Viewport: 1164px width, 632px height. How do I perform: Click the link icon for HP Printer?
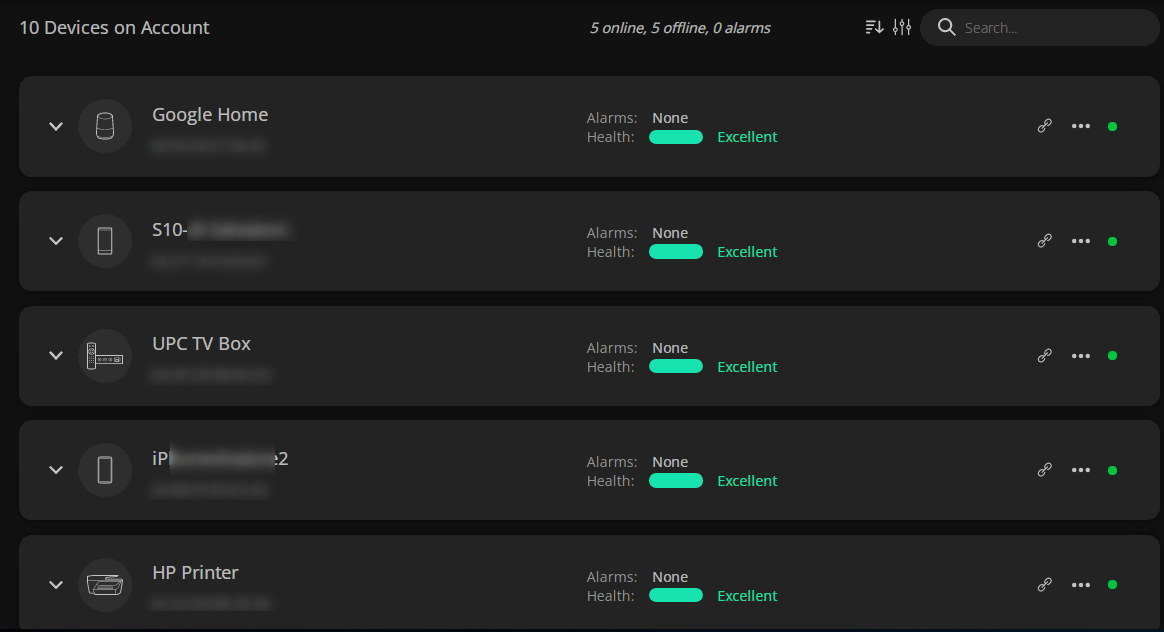[1044, 584]
